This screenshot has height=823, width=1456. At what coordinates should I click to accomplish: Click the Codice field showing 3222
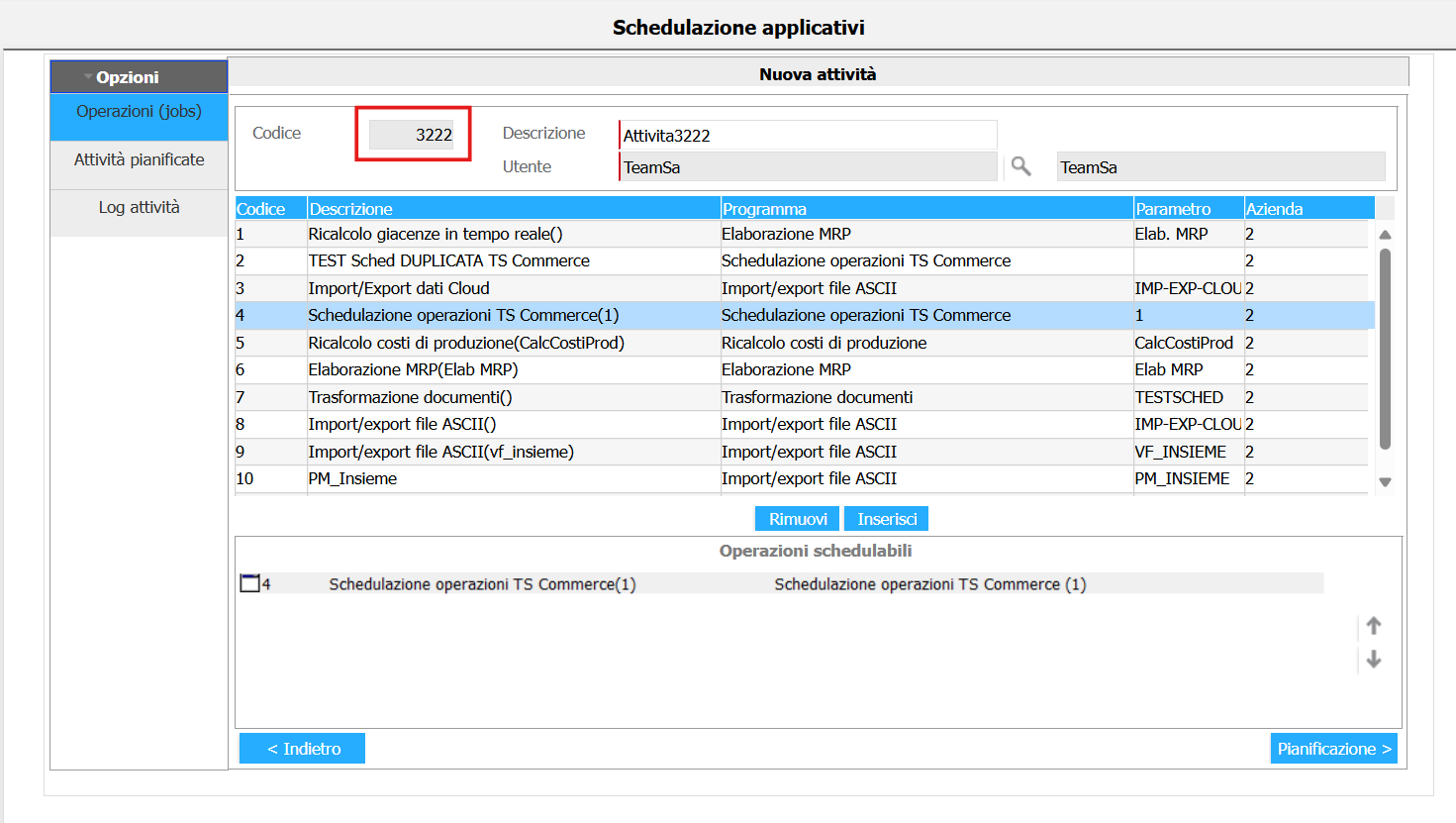click(x=412, y=135)
